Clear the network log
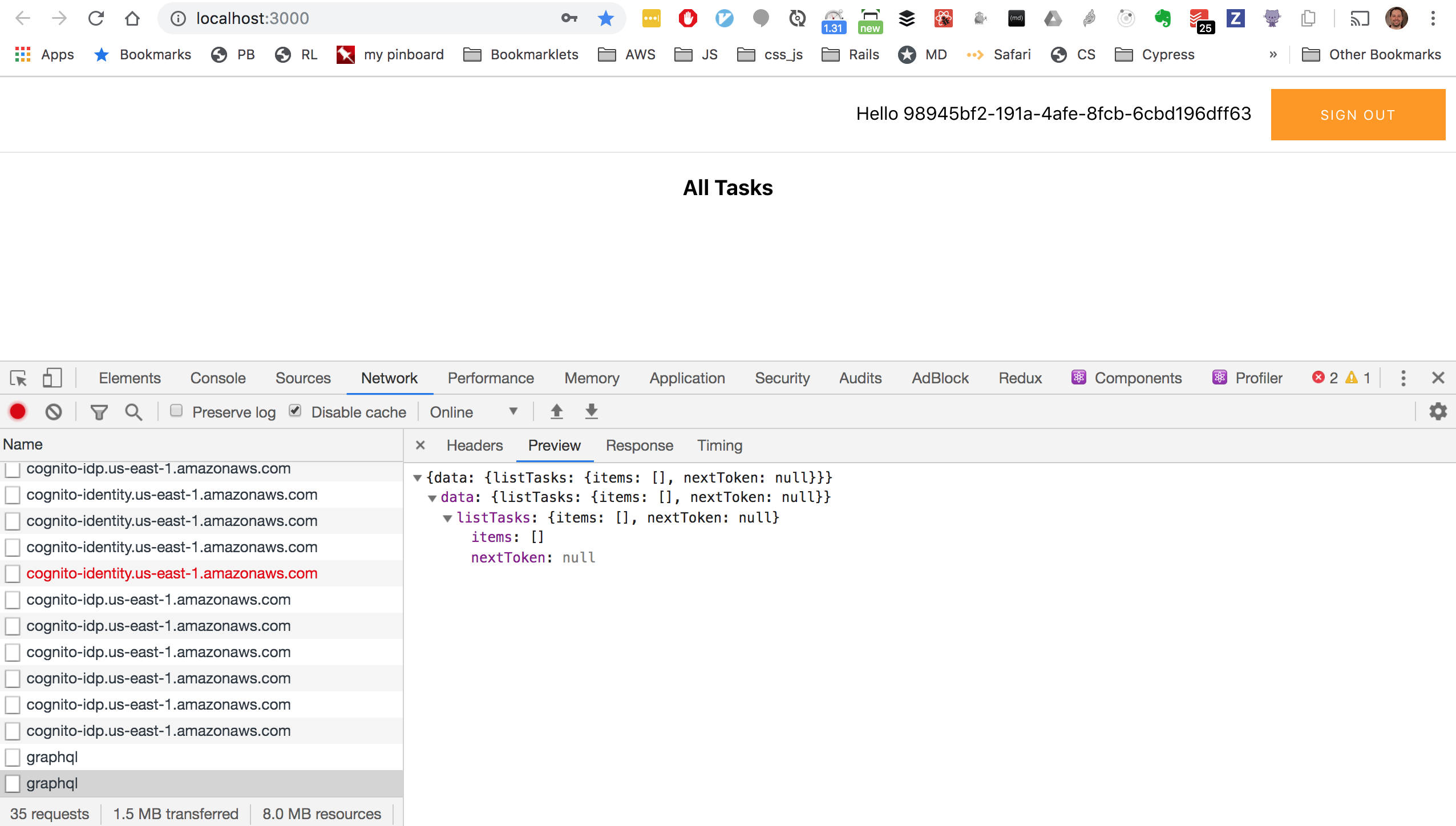The image size is (1456, 826). pos(53,411)
